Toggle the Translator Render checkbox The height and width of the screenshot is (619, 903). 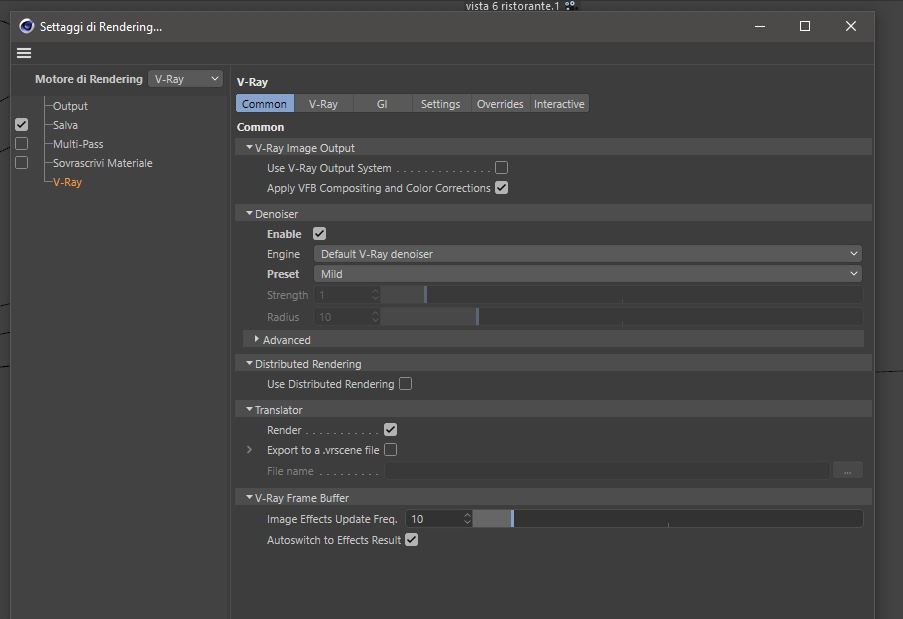click(390, 430)
